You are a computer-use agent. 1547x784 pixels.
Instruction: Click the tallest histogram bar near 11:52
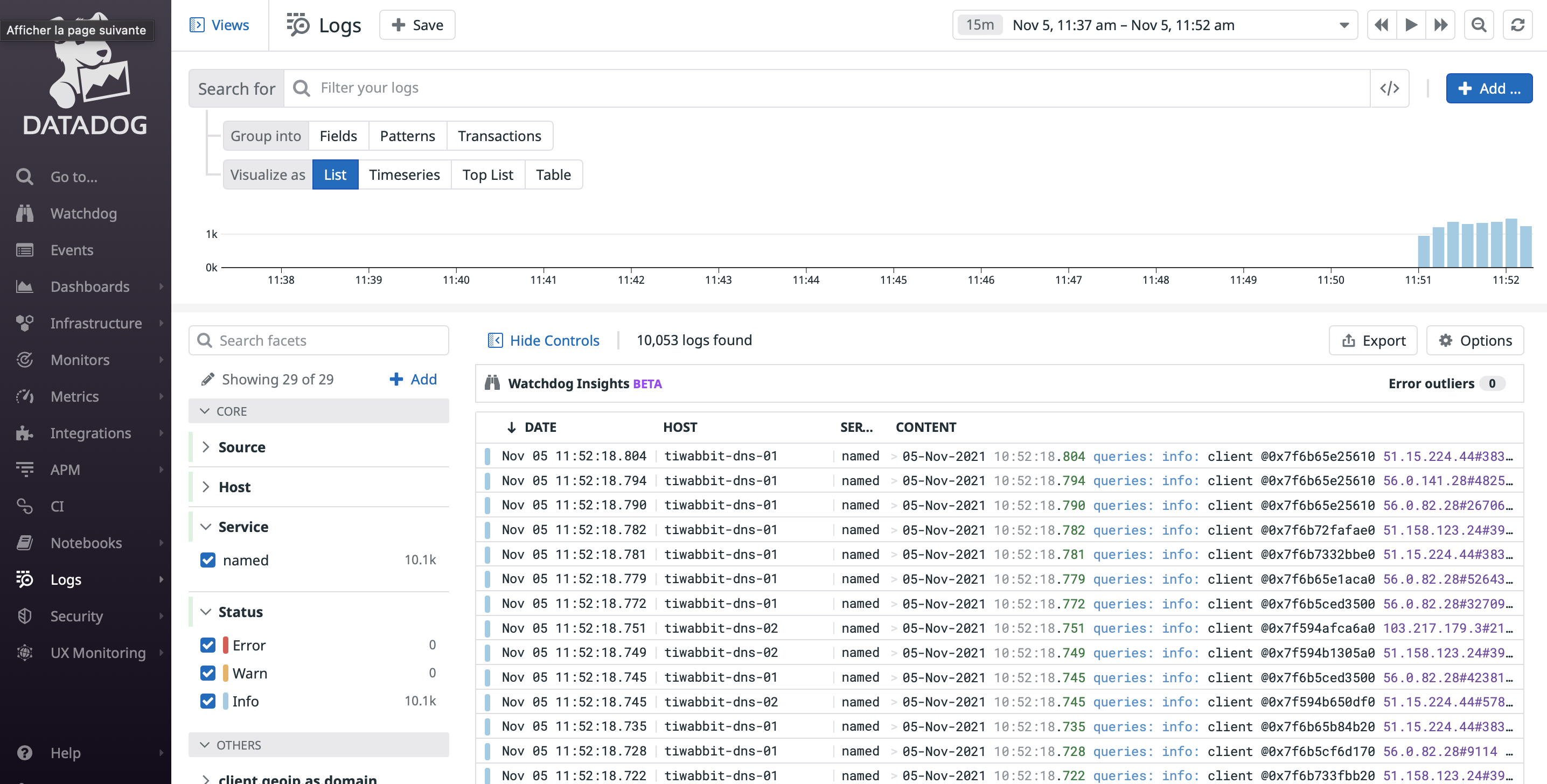click(1511, 242)
